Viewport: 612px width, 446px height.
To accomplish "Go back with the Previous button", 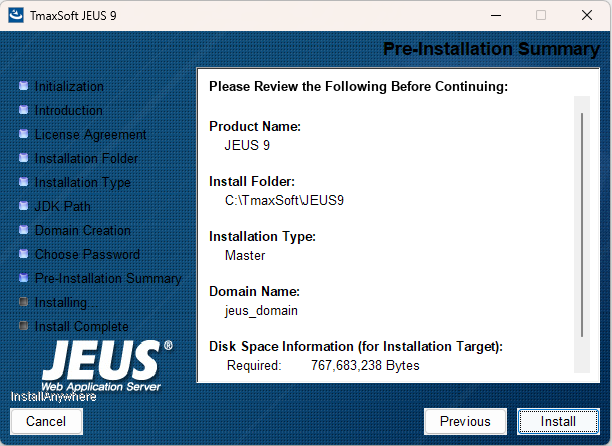I will coord(465,422).
